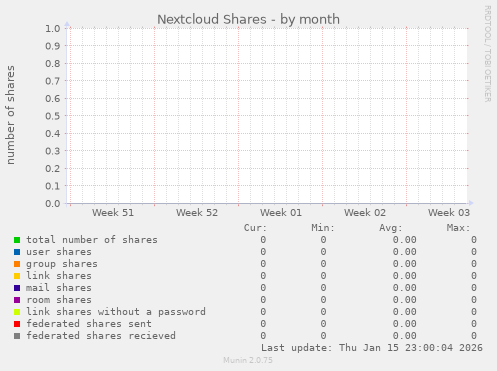Click the red federated shares sent swatch
The image size is (497, 371).
coord(17,324)
